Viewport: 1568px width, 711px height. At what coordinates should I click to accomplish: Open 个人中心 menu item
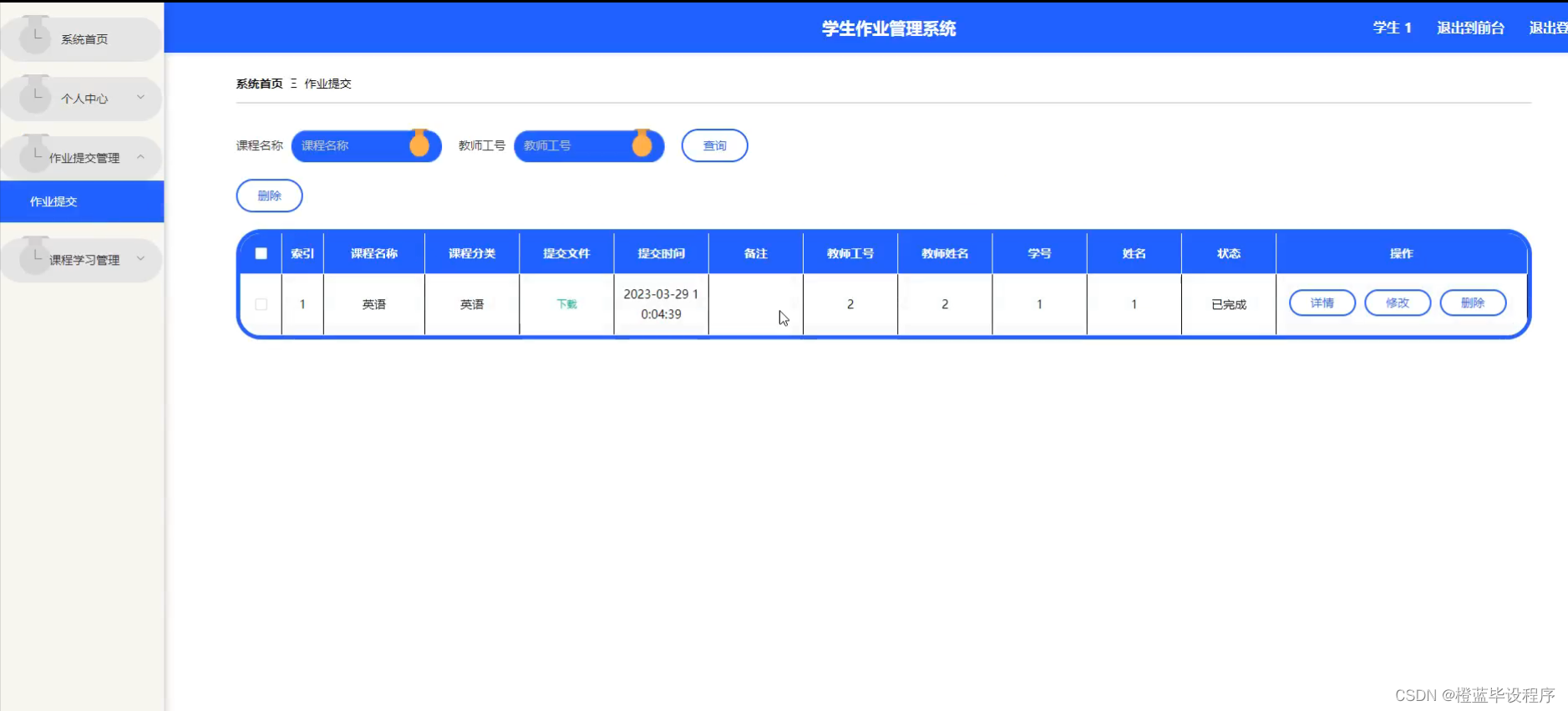(81, 98)
